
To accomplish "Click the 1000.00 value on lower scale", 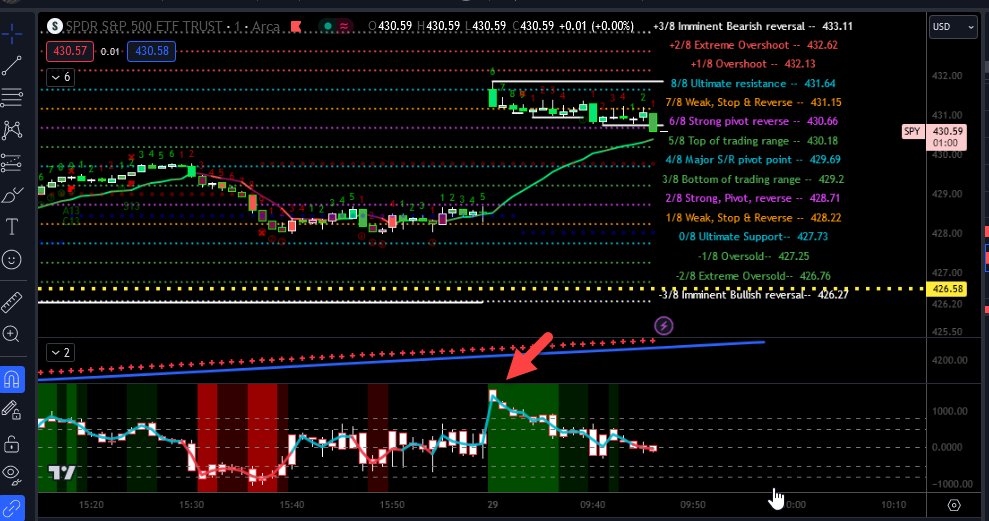I will 950,411.
